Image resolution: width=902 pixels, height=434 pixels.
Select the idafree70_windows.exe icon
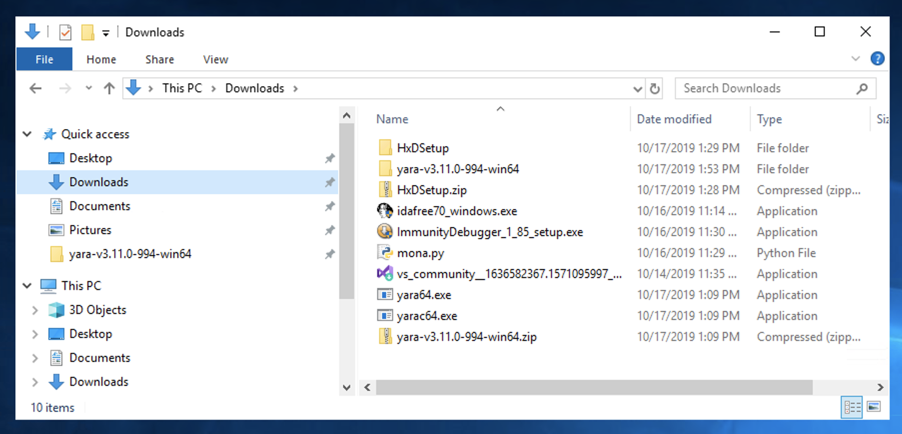point(385,211)
